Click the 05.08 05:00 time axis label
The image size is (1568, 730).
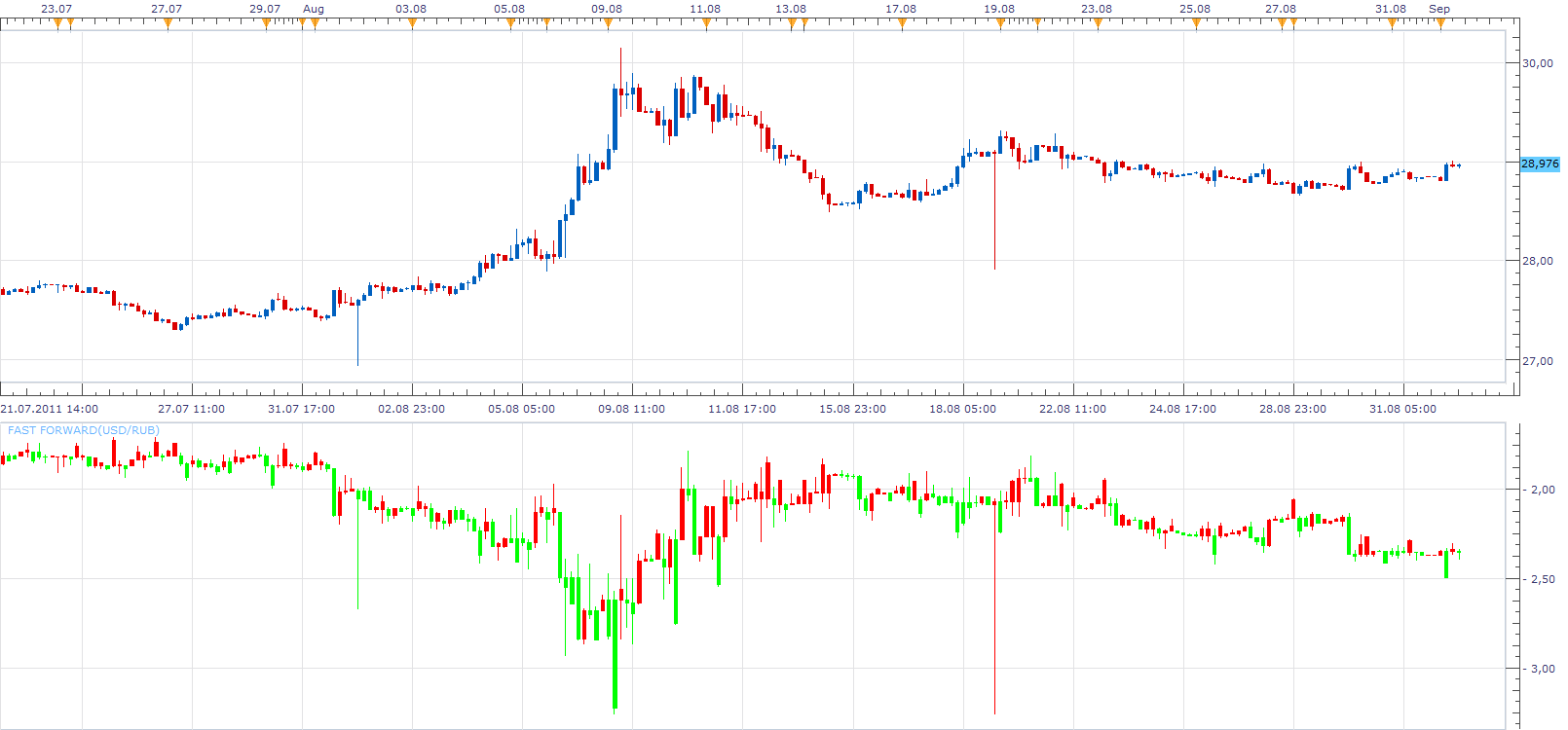pyautogui.click(x=521, y=409)
